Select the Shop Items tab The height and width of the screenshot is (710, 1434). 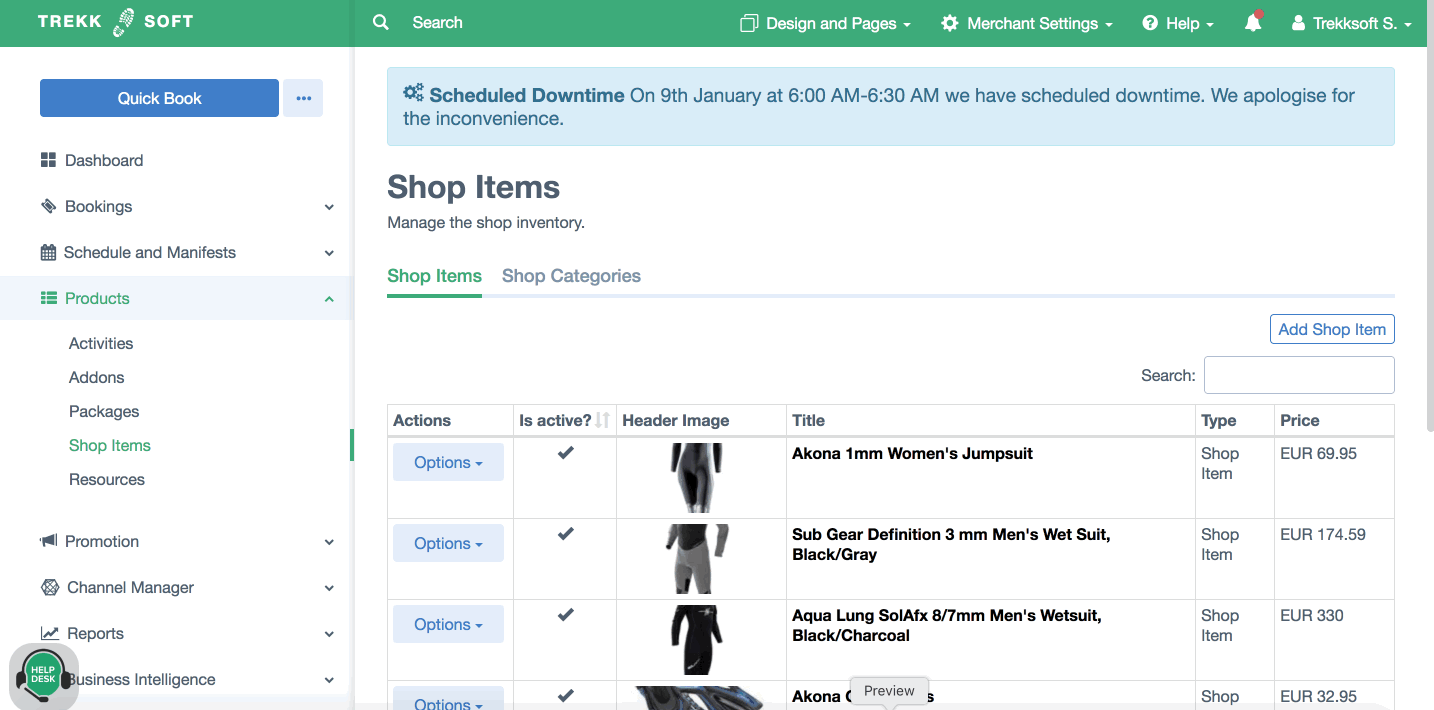tap(434, 276)
